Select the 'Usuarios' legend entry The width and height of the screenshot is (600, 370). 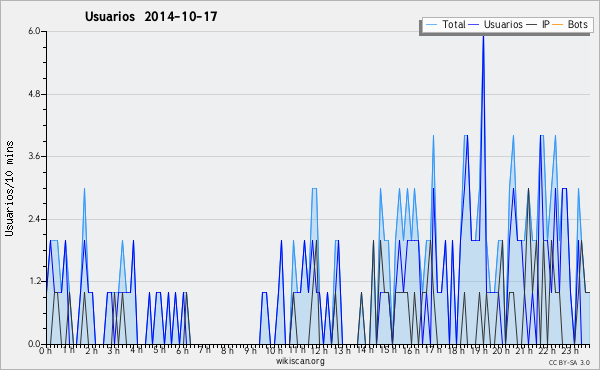tap(503, 24)
